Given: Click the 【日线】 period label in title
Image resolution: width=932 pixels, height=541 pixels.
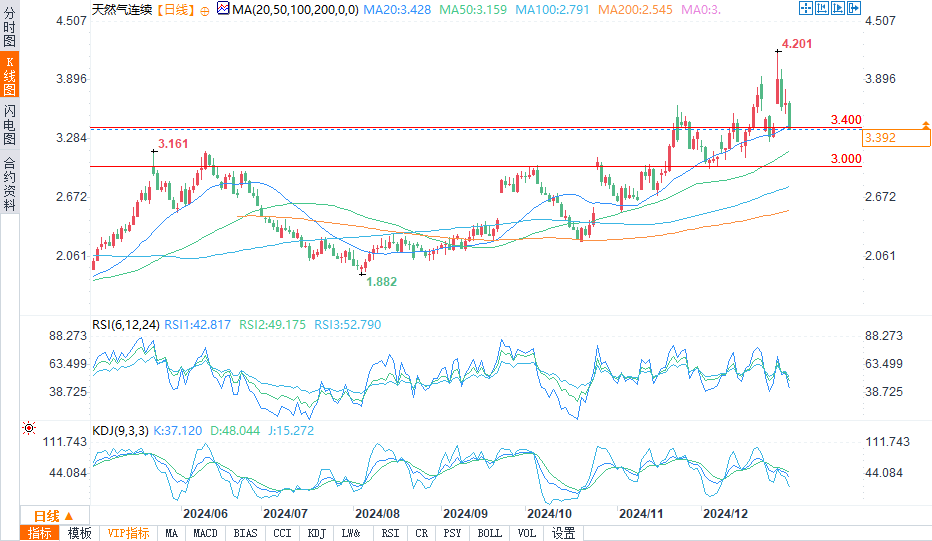Looking at the screenshot, I should [177, 10].
